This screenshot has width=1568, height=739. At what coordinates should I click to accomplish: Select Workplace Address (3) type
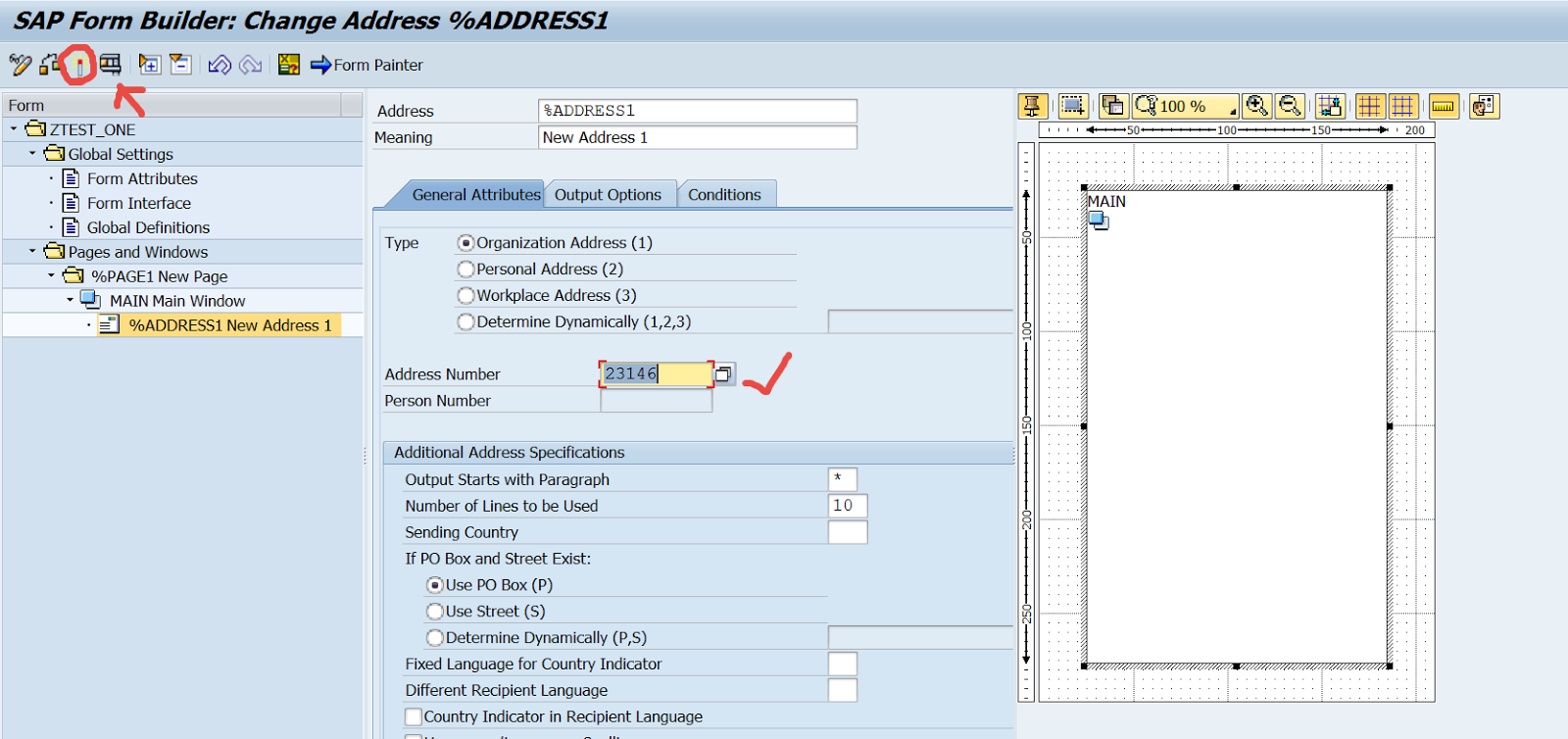(466, 296)
